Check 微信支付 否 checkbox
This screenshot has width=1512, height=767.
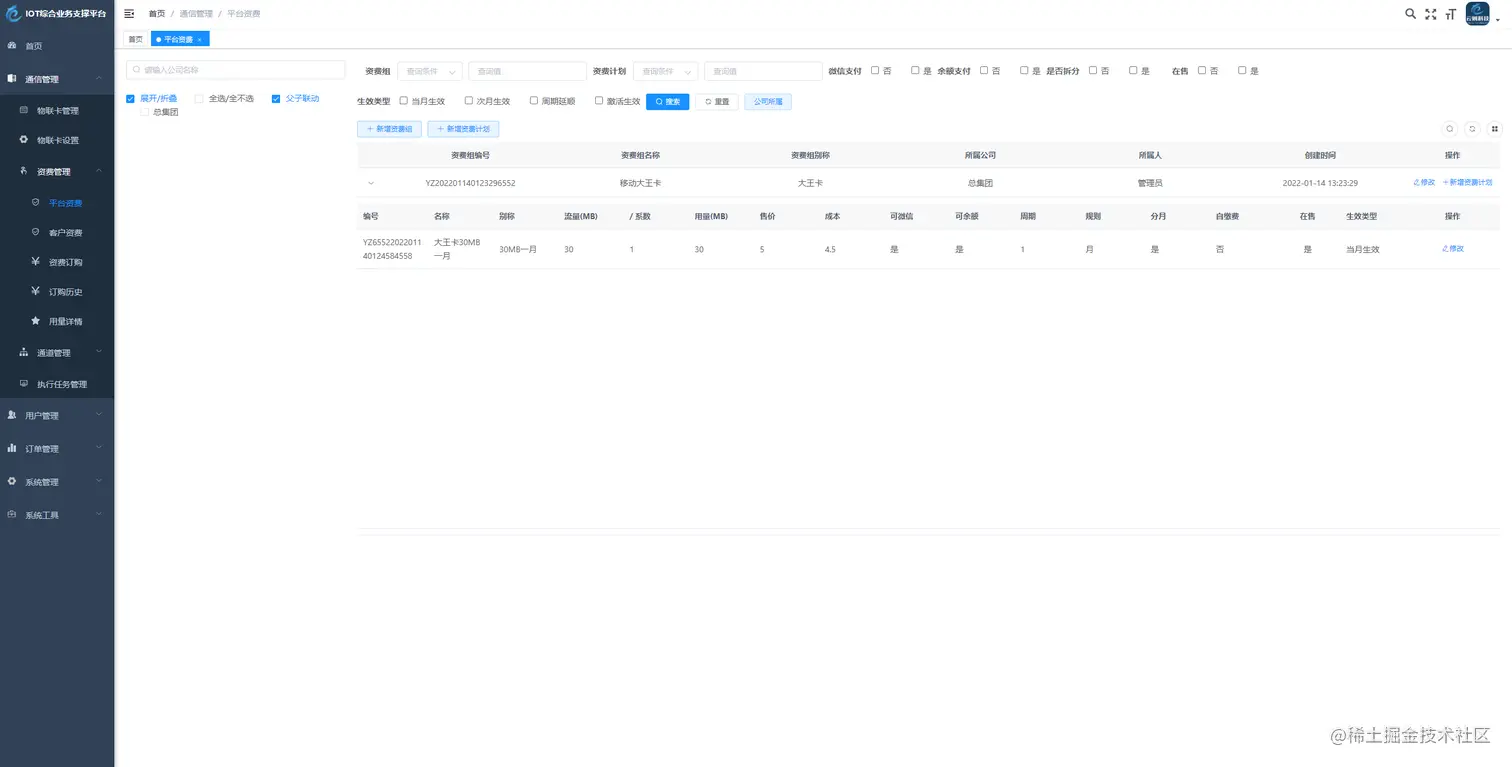[875, 70]
